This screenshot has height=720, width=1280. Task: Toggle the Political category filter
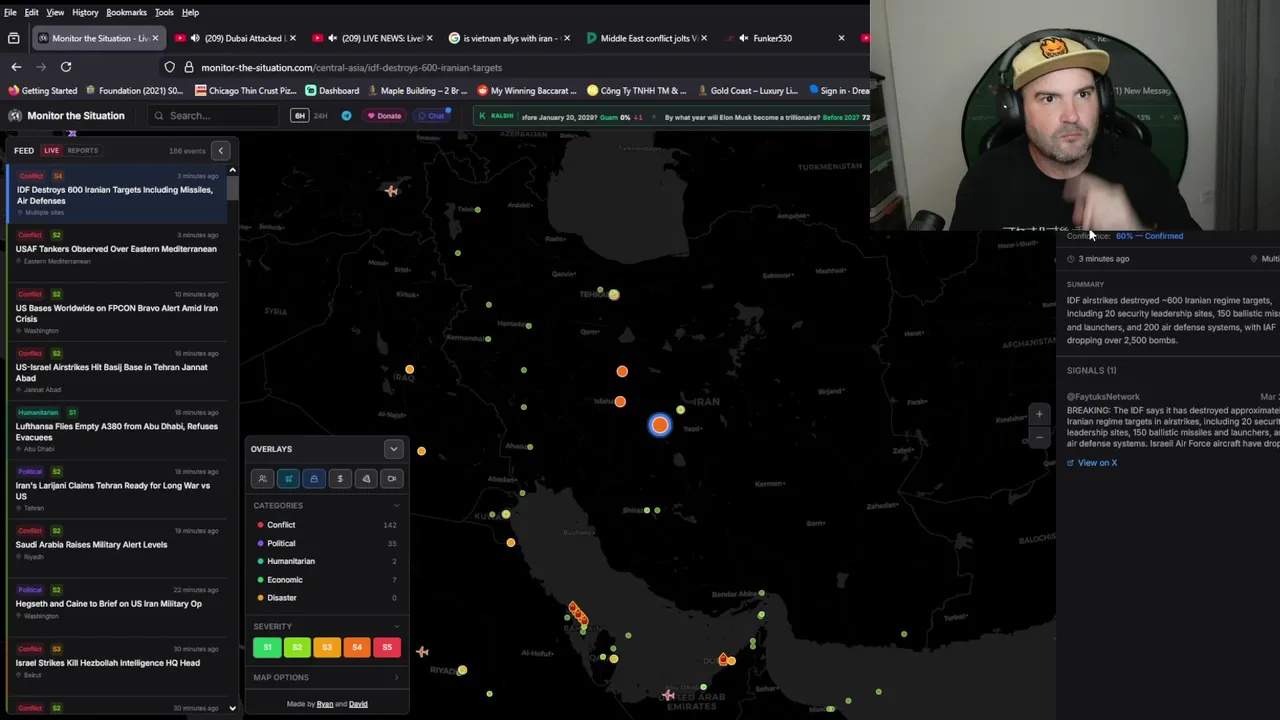326,543
